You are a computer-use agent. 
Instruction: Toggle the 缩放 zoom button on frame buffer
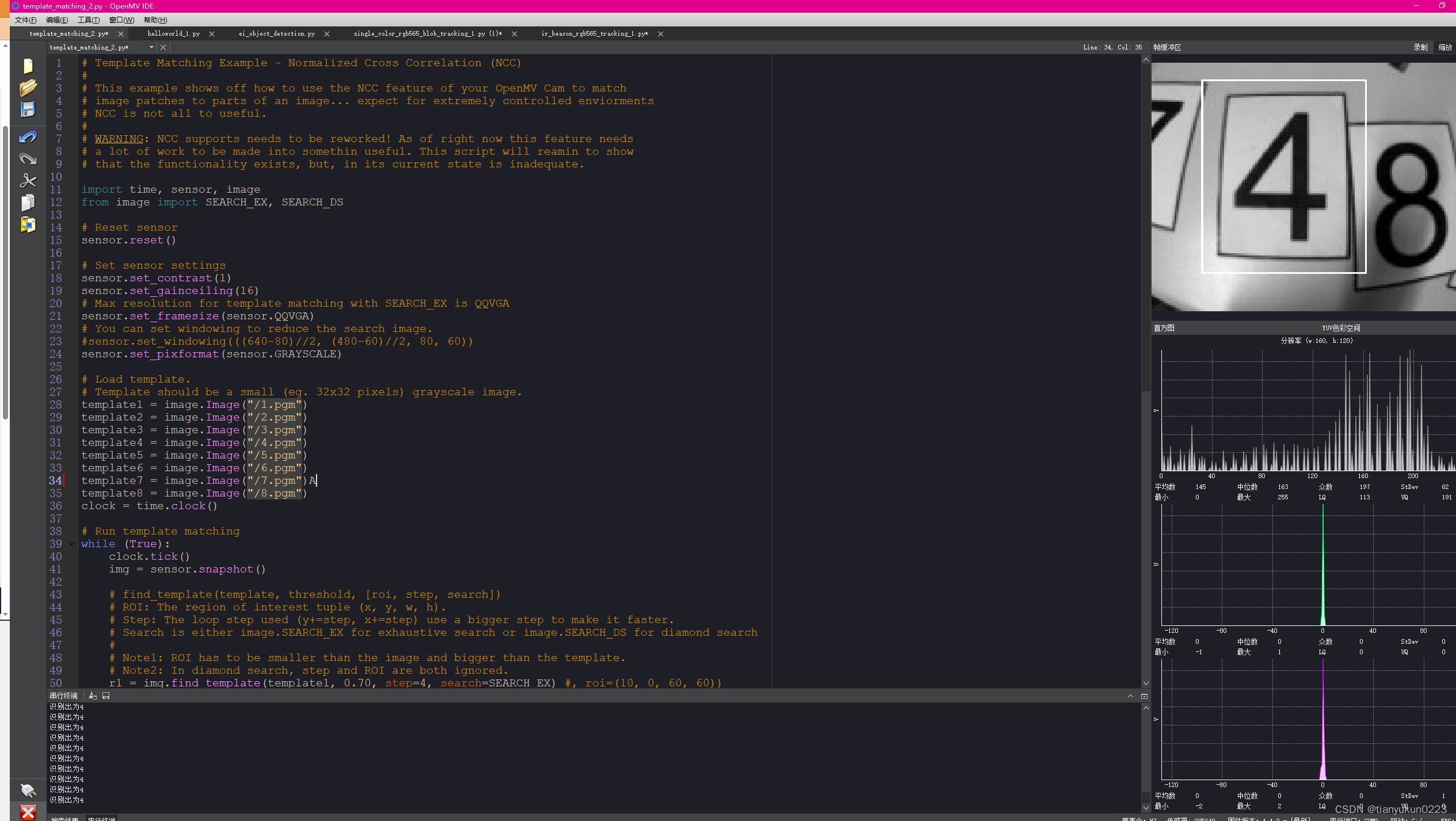(x=1444, y=47)
